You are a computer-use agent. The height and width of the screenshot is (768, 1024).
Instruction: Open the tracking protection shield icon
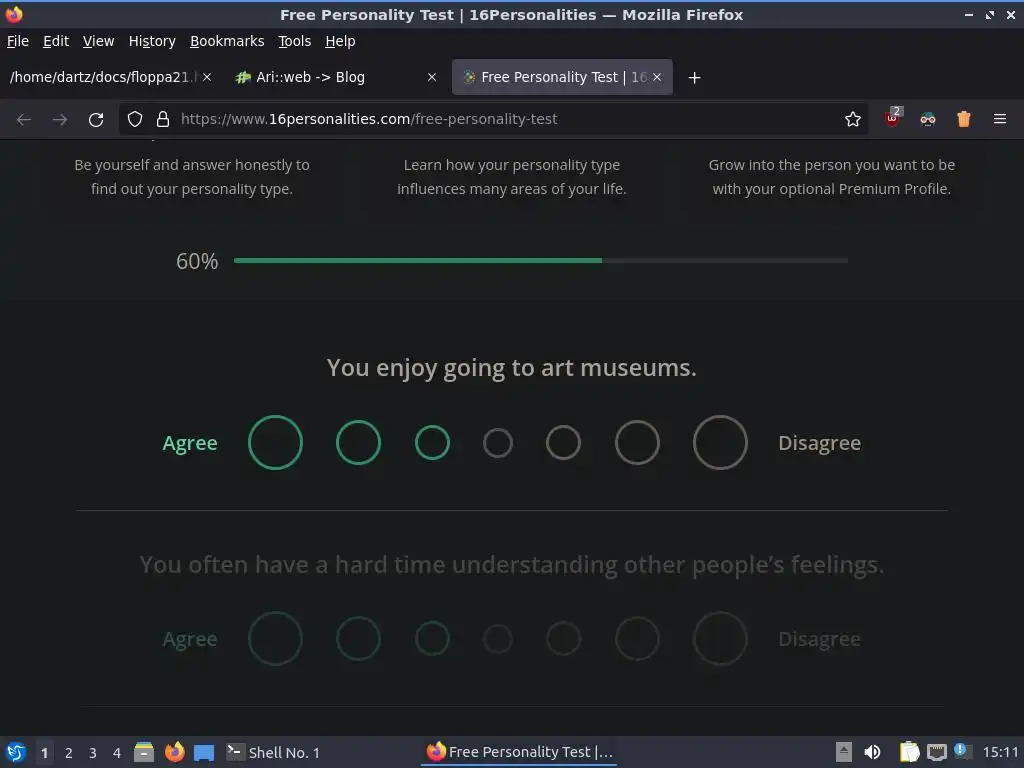point(135,119)
